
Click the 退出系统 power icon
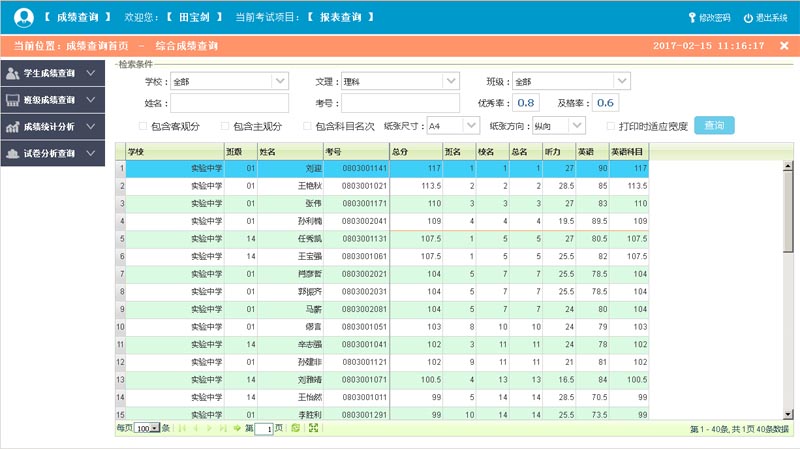pyautogui.click(x=749, y=18)
